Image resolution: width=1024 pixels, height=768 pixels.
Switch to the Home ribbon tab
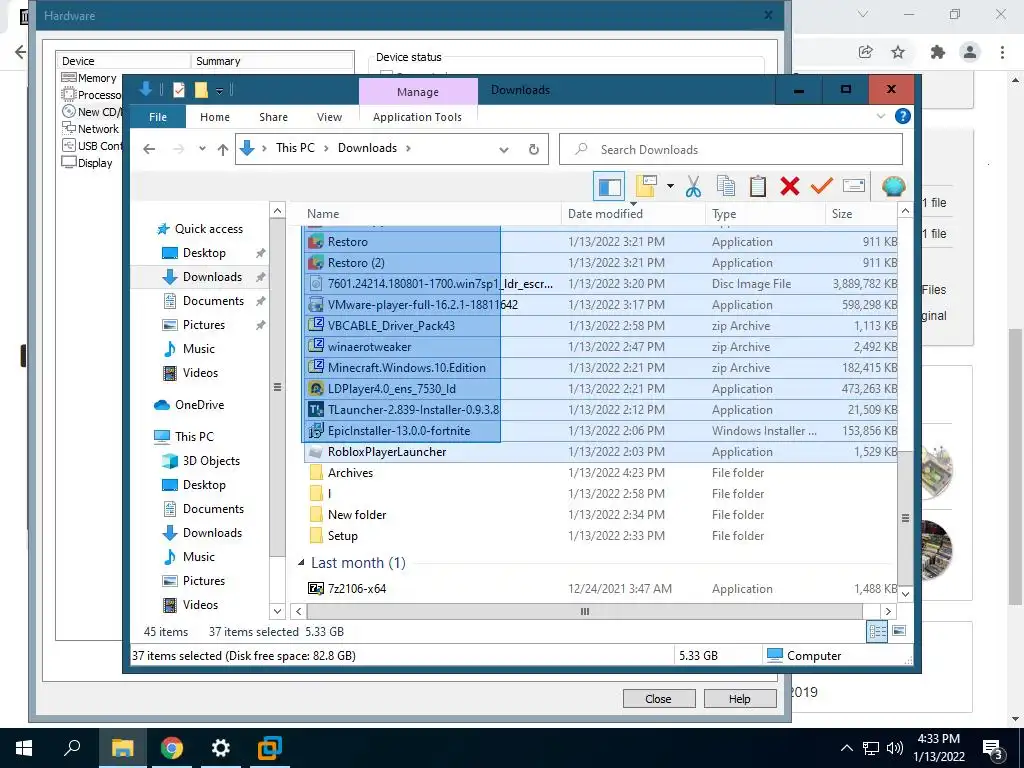coord(215,117)
